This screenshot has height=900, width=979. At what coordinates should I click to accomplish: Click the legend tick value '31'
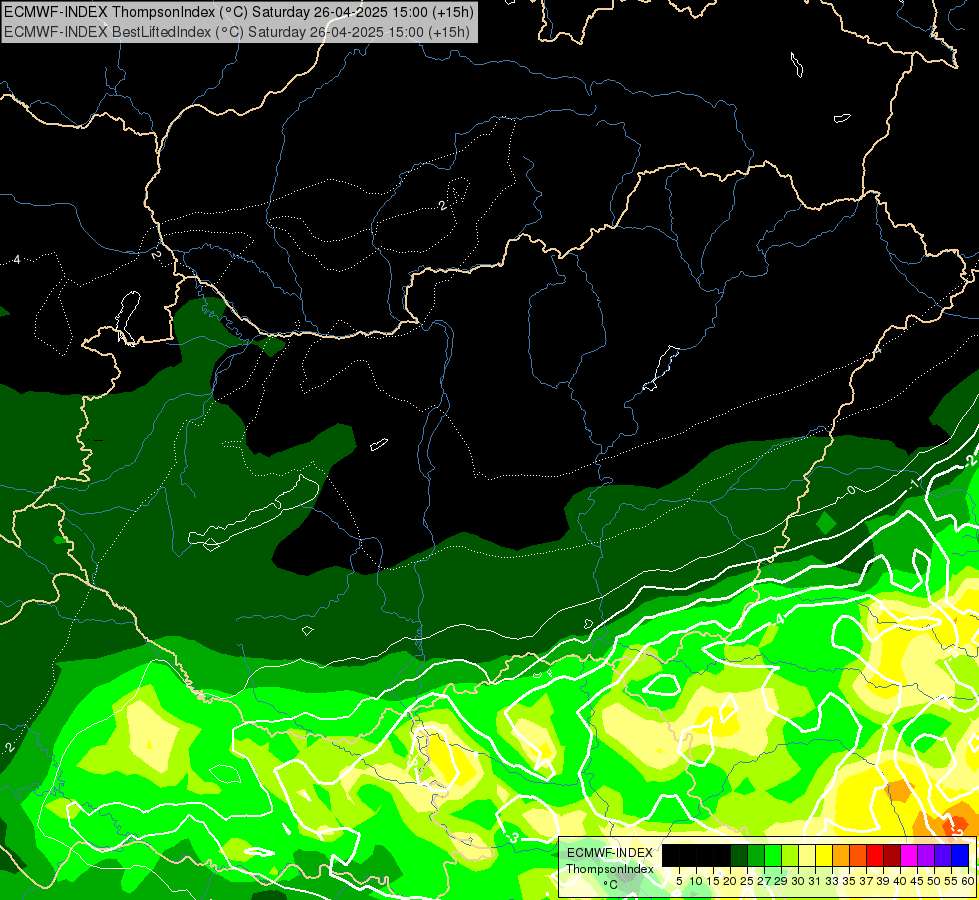(815, 881)
